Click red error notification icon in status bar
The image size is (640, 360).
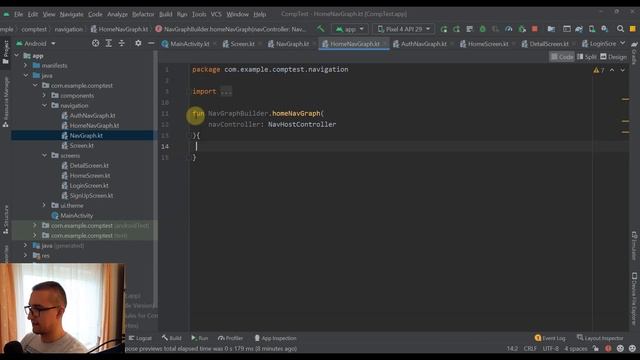pos(608,349)
